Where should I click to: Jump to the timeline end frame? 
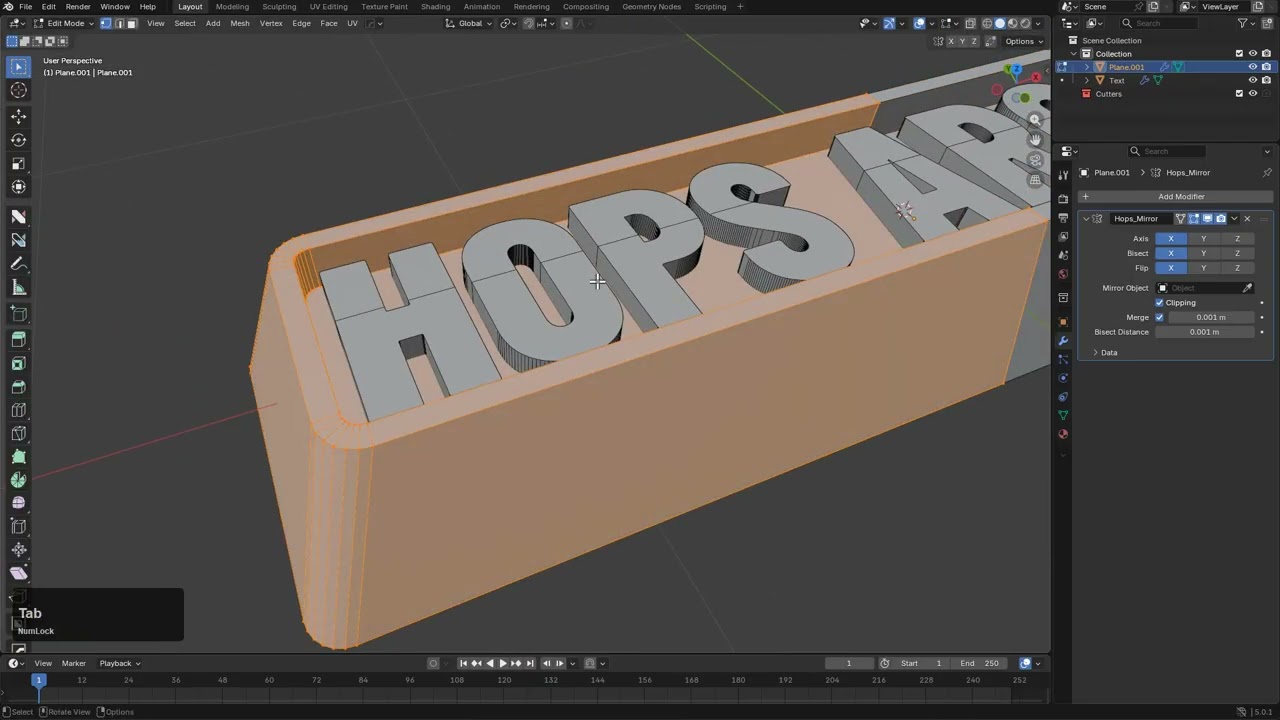click(529, 663)
